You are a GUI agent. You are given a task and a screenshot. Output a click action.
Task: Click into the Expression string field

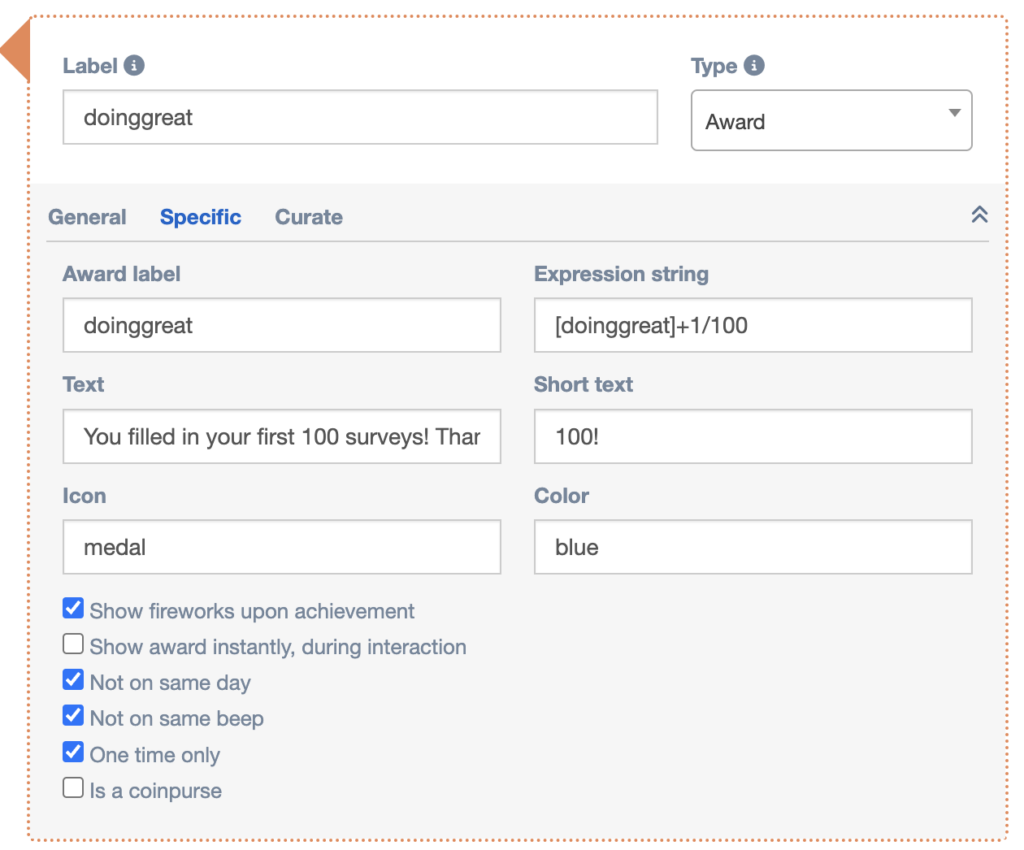tap(752, 326)
